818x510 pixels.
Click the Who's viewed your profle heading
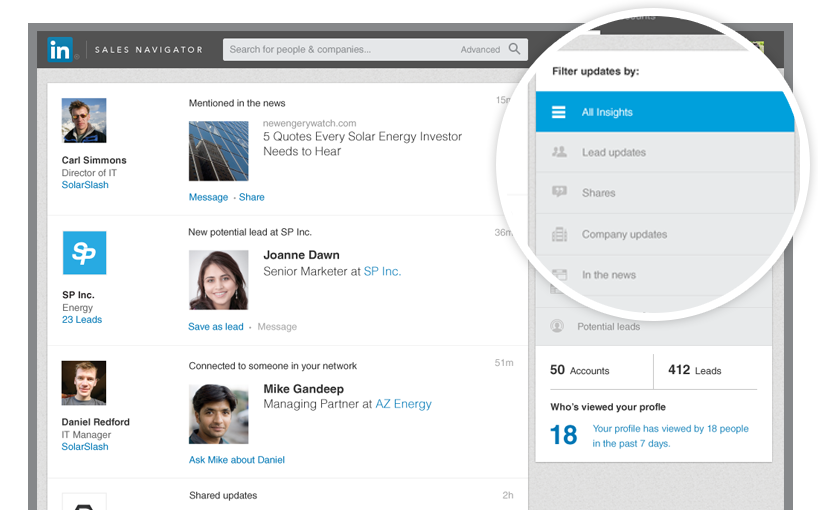[x=608, y=407]
